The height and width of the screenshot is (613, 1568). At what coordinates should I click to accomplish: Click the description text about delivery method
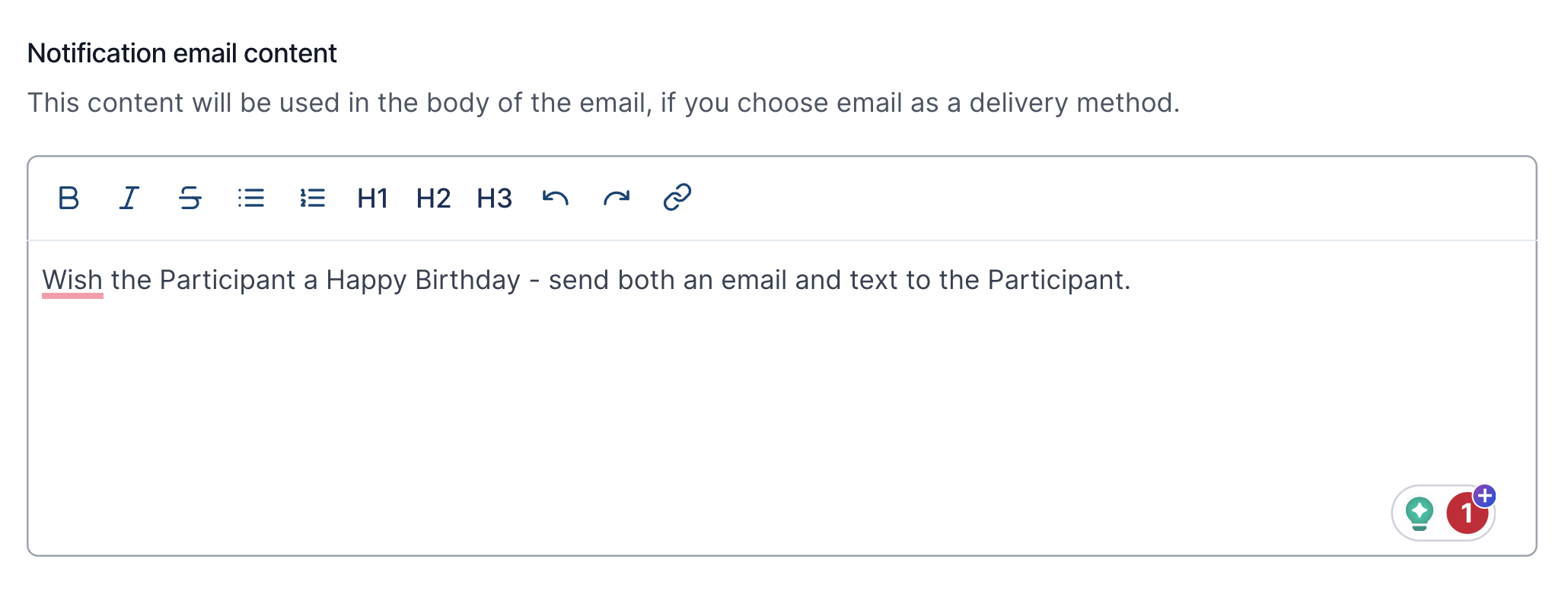(603, 103)
